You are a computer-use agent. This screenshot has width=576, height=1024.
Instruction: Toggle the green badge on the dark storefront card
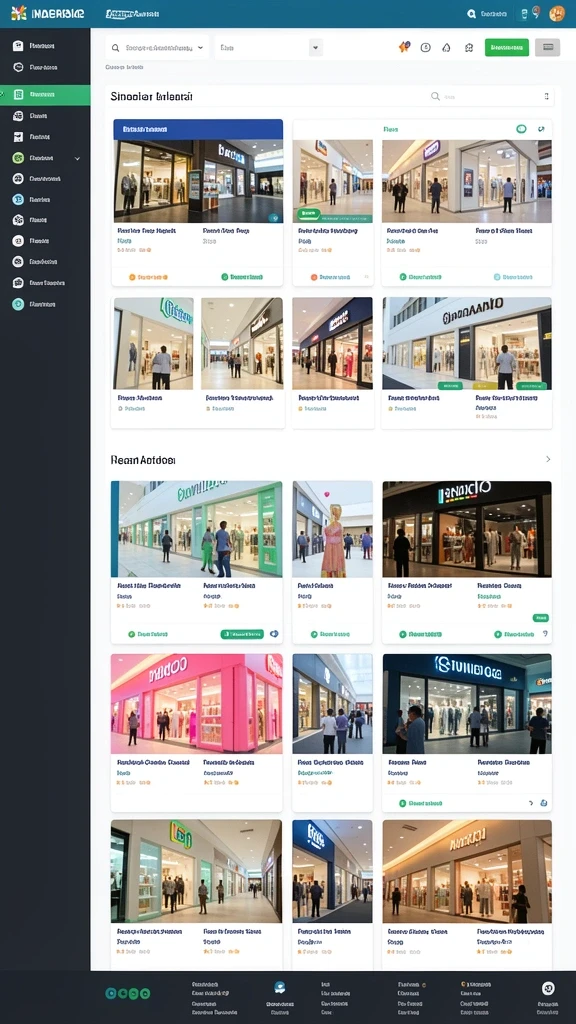540,617
